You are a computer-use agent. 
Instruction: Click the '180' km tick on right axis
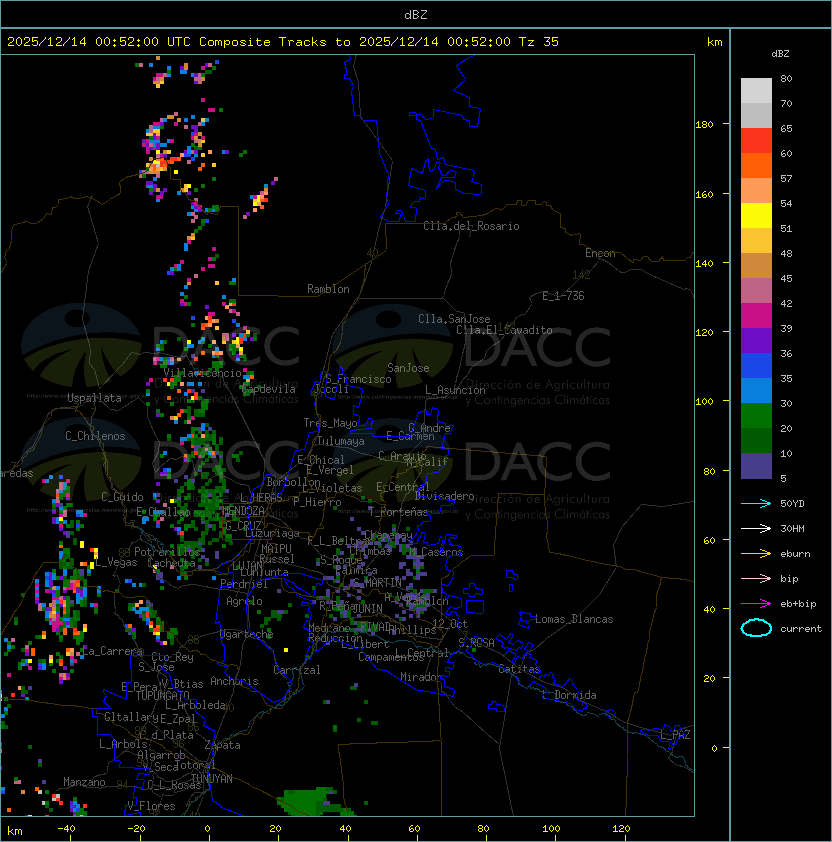[704, 125]
